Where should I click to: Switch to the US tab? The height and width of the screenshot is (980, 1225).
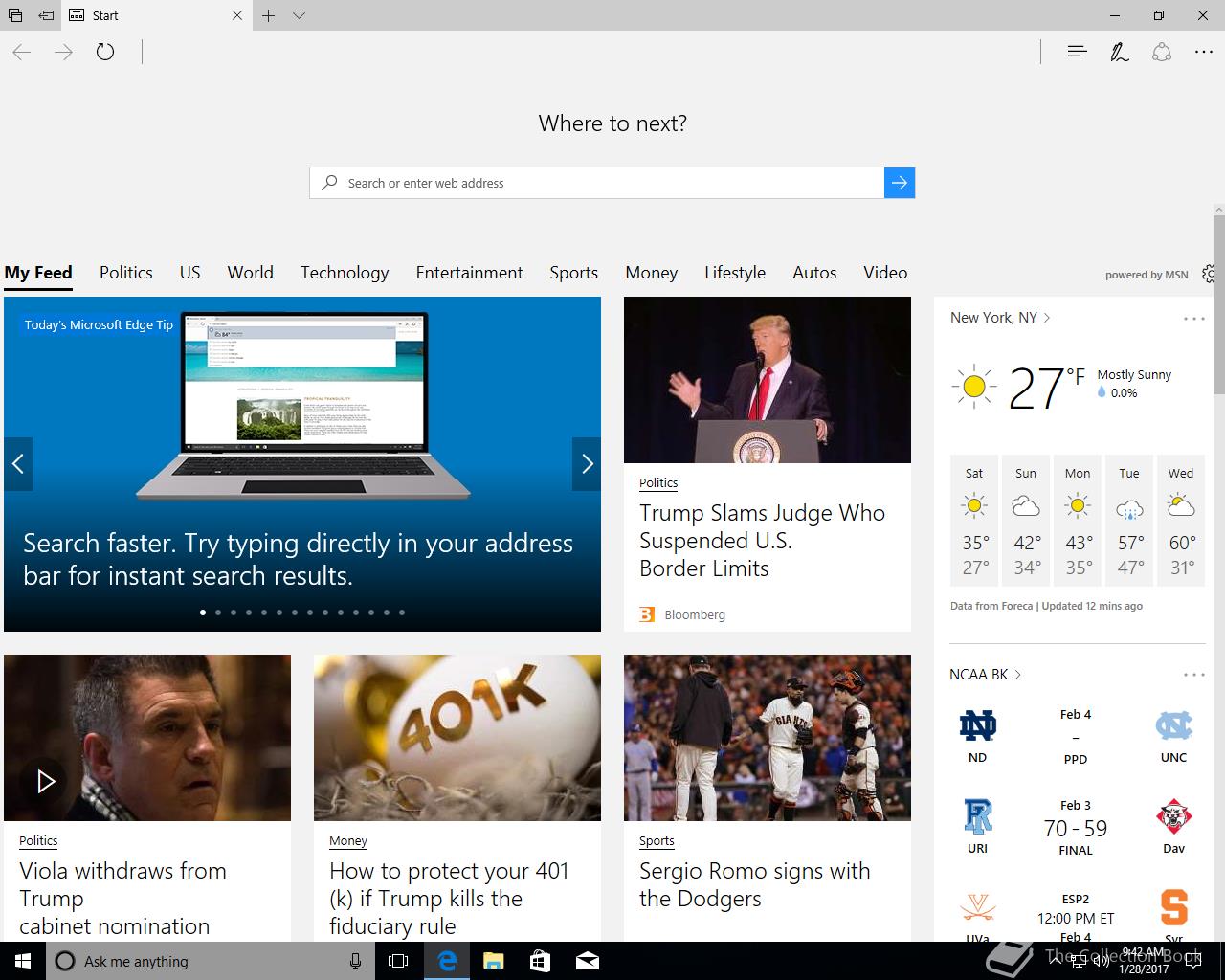pyautogui.click(x=190, y=273)
